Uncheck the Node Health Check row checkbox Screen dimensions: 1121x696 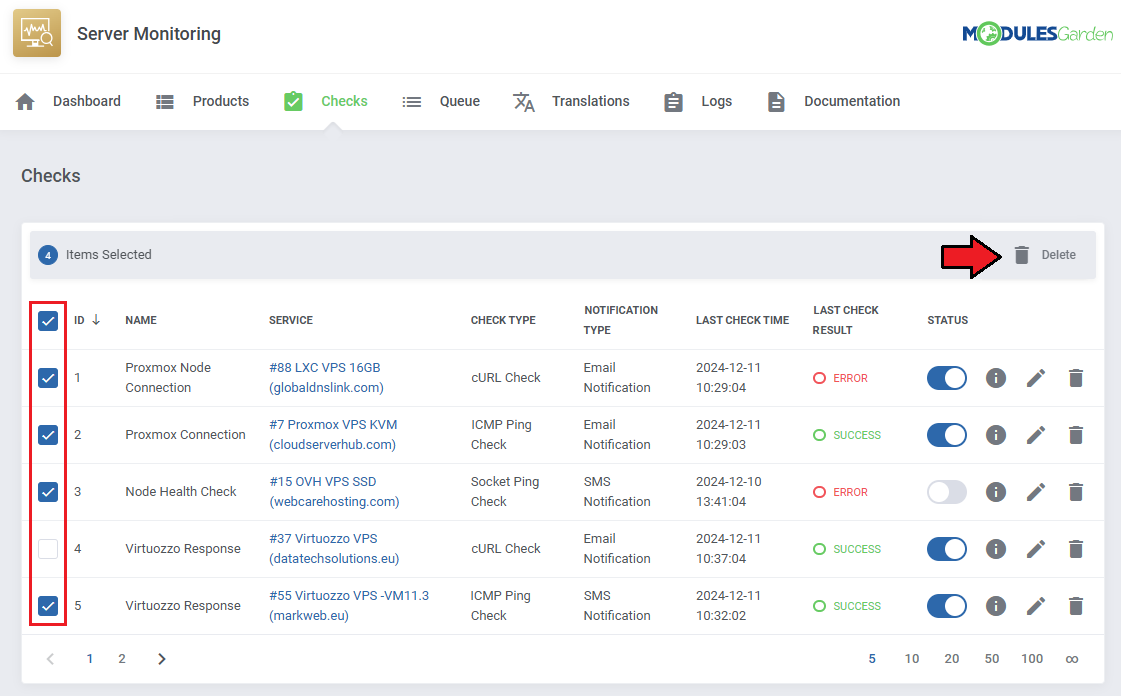[48, 492]
